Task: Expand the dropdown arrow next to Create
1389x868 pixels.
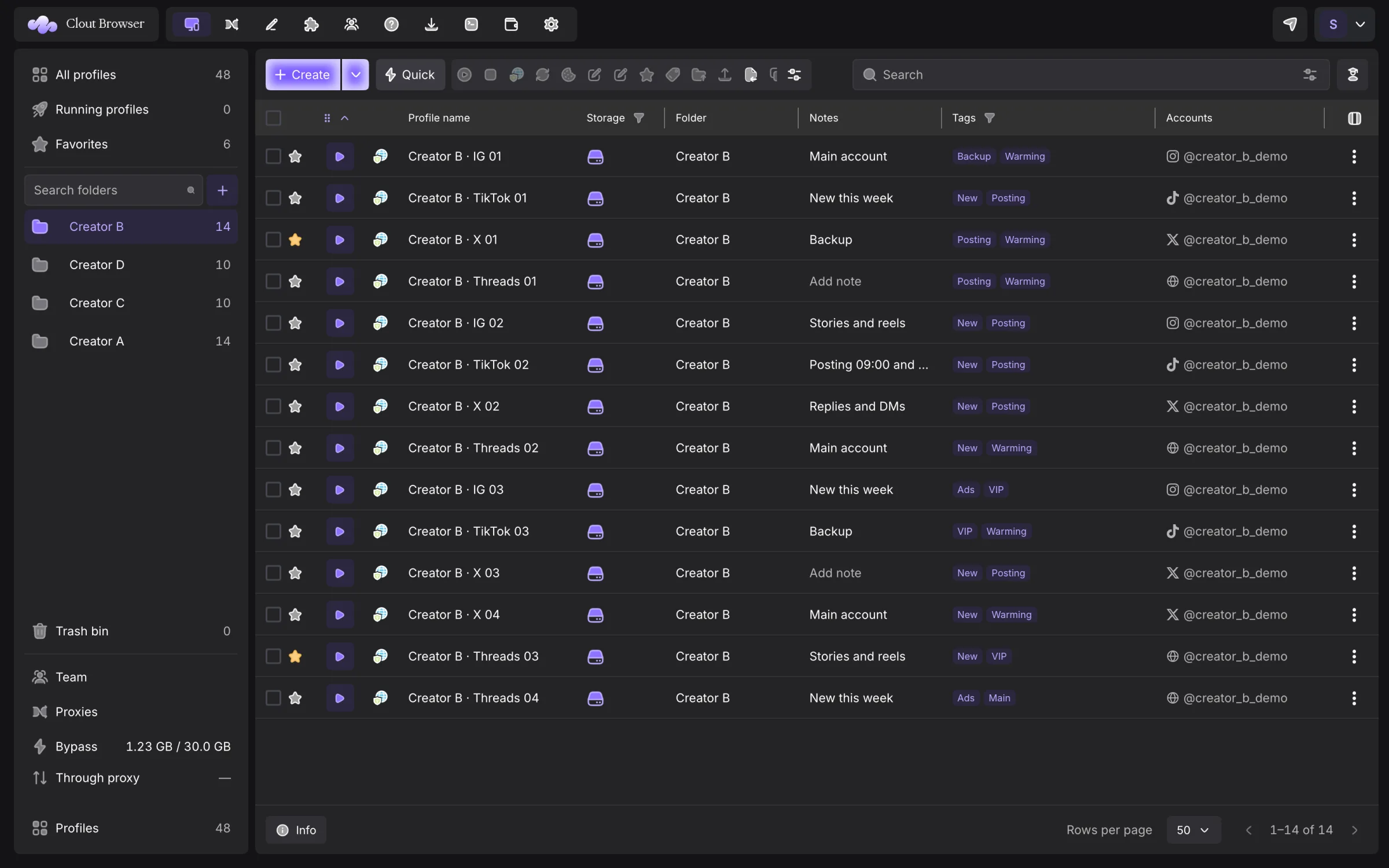Action: [x=355, y=75]
